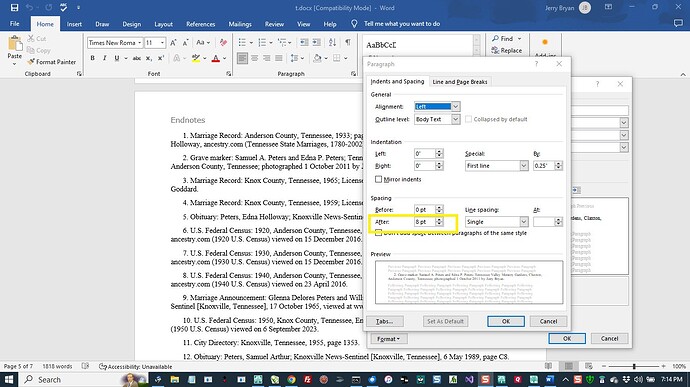Viewport: 690px width, 387px height.
Task: Open the Change Case dropdown
Action: [x=203, y=43]
